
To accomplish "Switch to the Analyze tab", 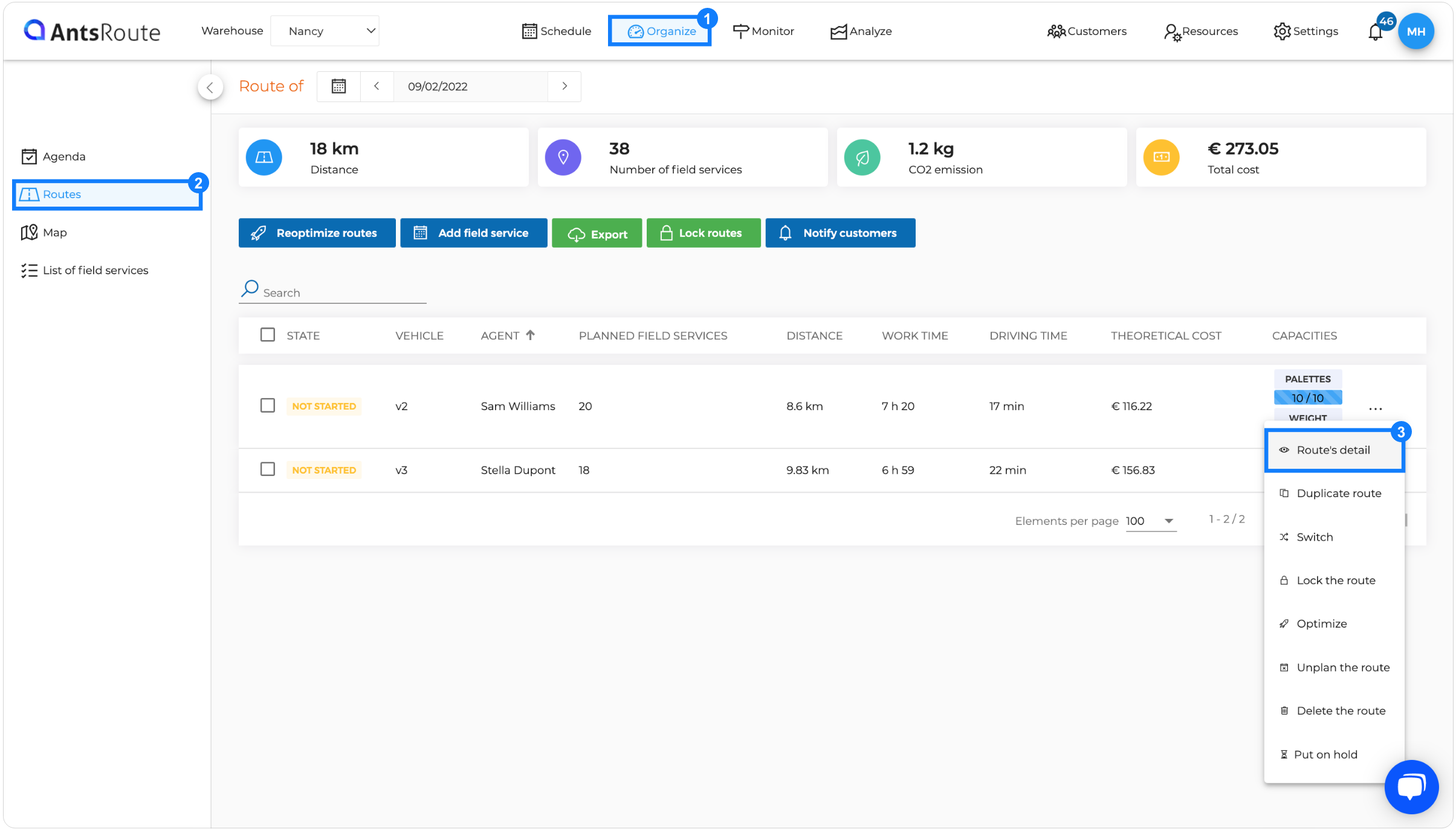I will 861,31.
